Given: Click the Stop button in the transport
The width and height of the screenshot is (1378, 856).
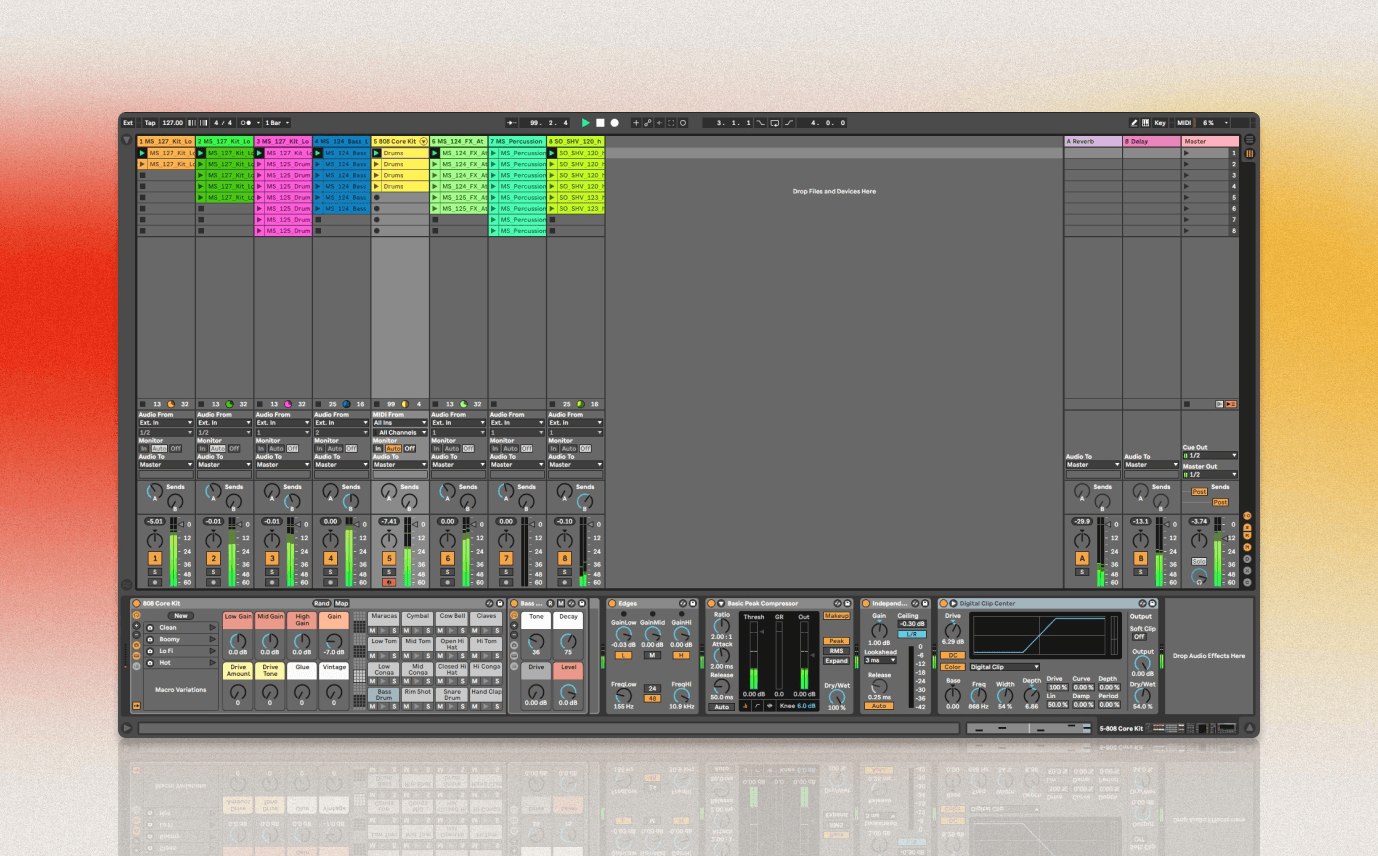Looking at the screenshot, I should [x=600, y=122].
